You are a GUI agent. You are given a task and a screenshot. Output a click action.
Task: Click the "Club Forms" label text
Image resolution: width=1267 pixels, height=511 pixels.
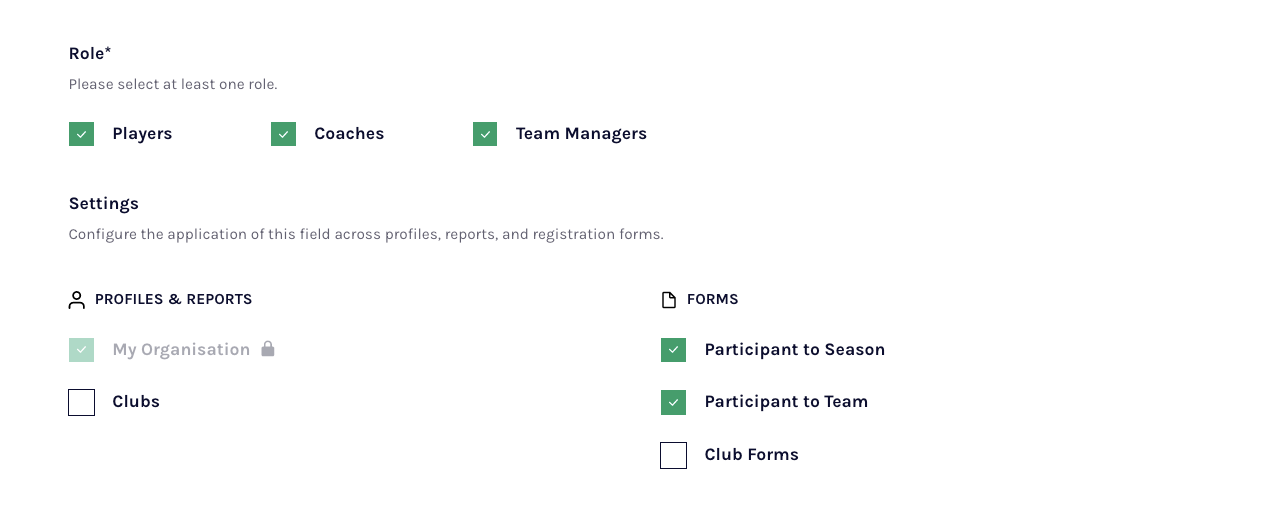coord(751,455)
